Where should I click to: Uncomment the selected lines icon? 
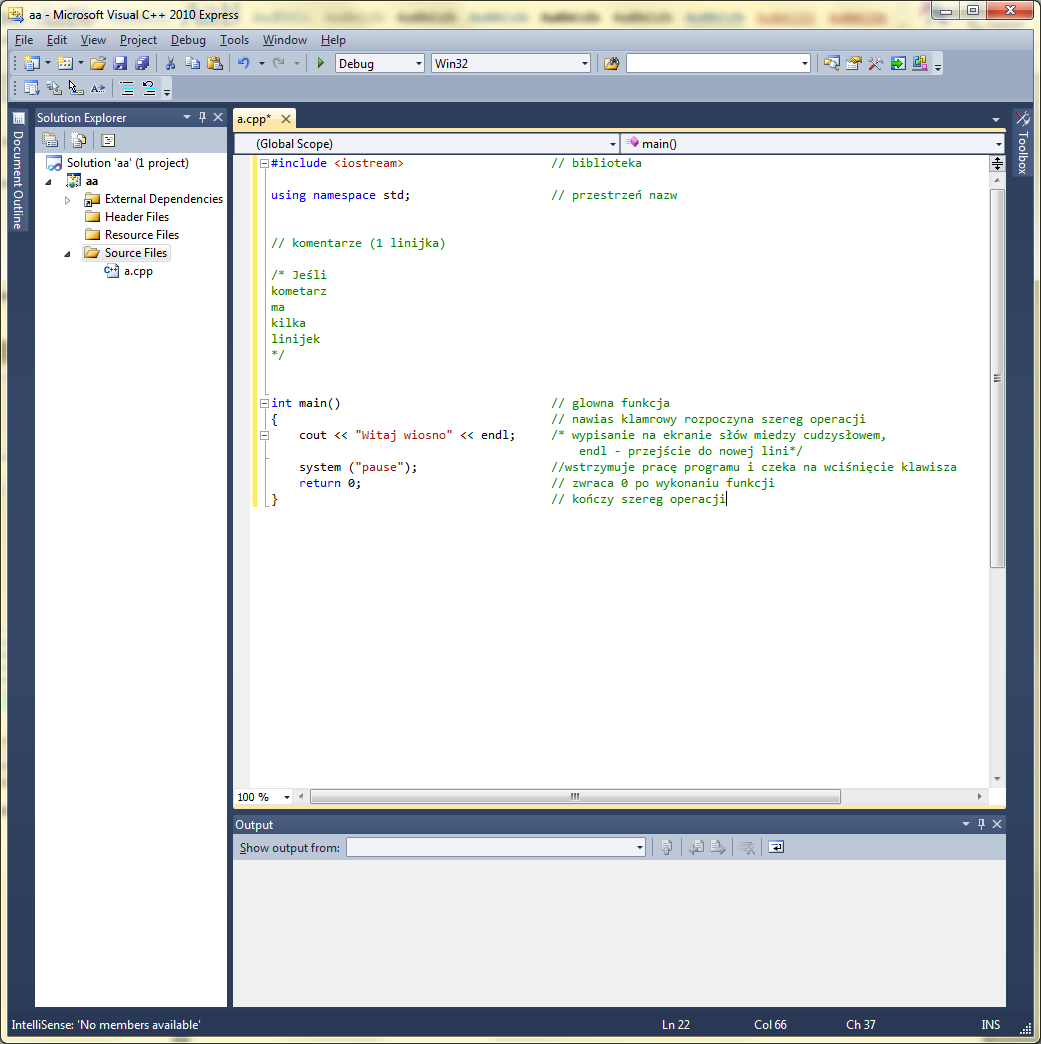(x=149, y=88)
